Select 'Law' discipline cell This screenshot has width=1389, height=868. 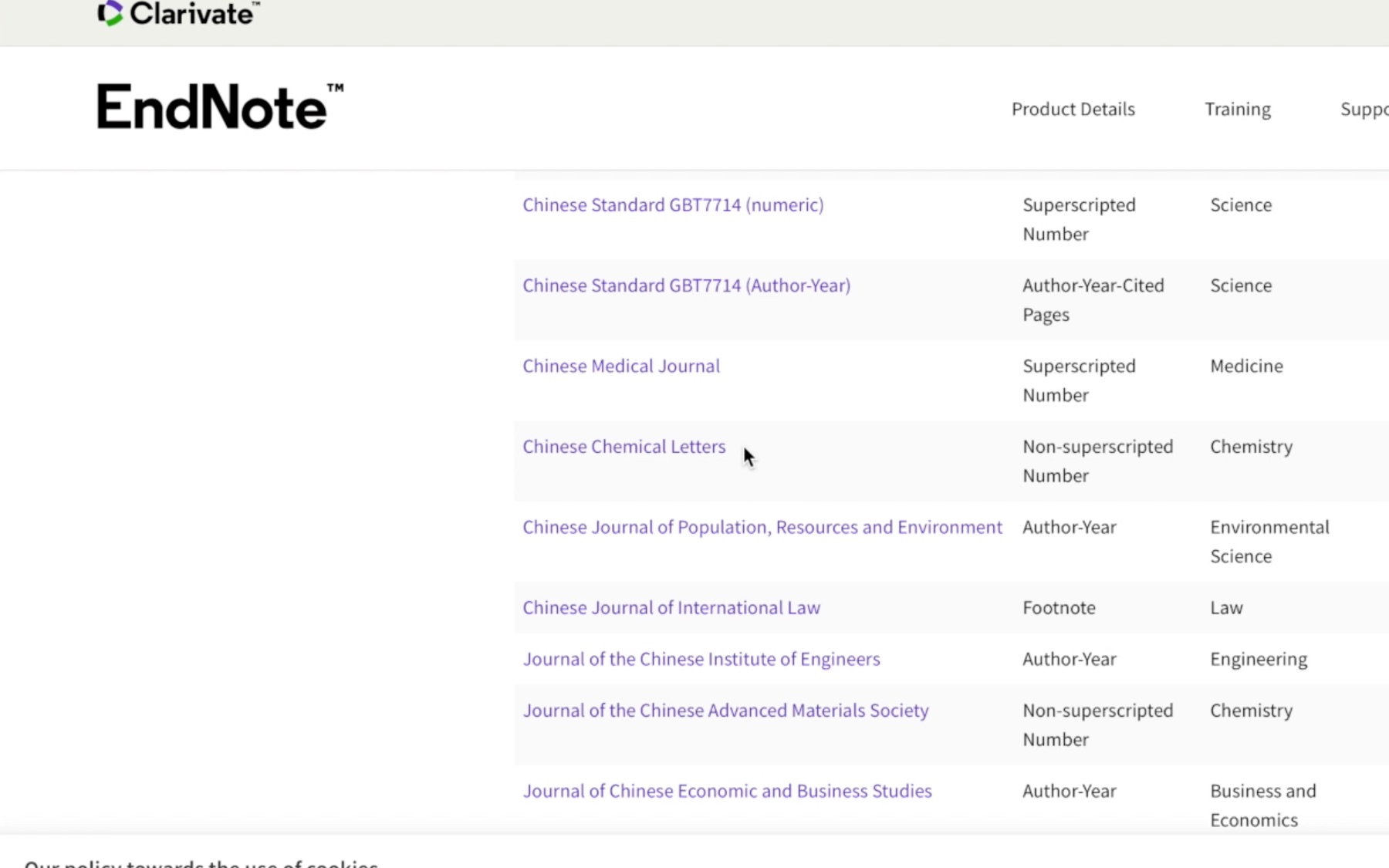(x=1226, y=608)
